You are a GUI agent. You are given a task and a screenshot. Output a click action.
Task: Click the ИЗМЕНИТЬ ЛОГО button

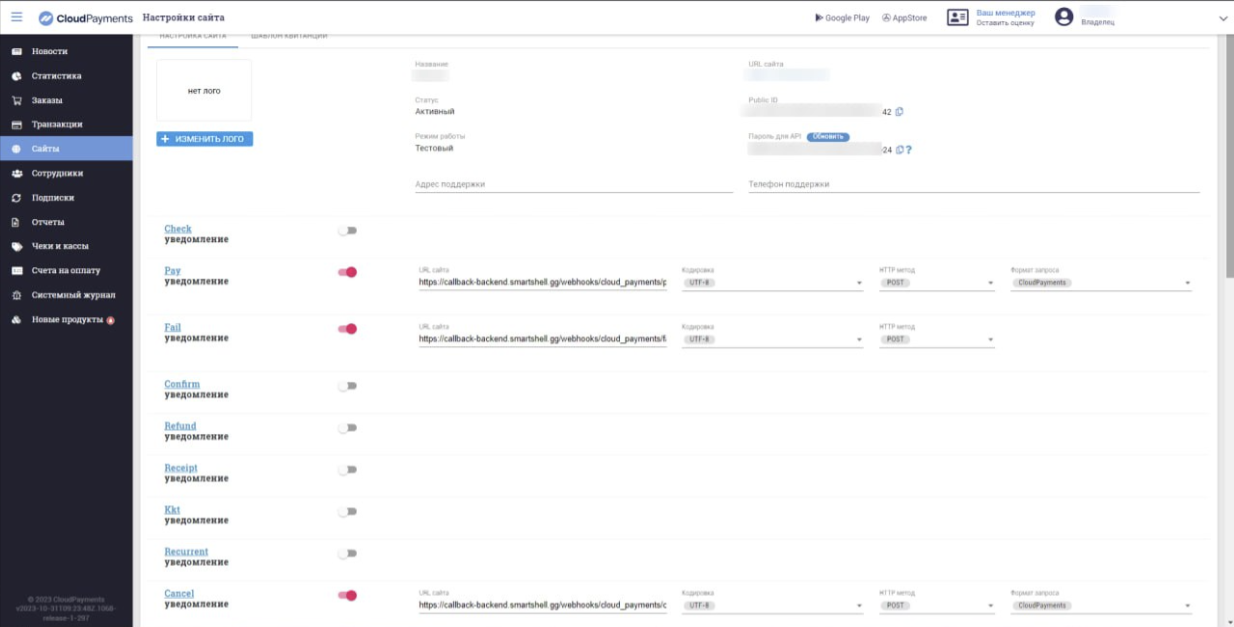(204, 139)
